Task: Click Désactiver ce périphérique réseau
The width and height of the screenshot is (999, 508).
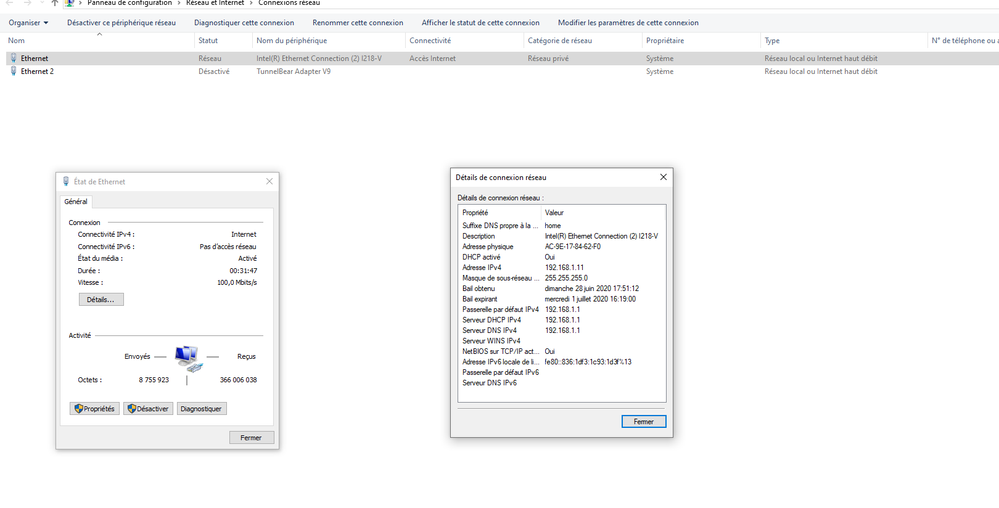Action: click(x=121, y=23)
